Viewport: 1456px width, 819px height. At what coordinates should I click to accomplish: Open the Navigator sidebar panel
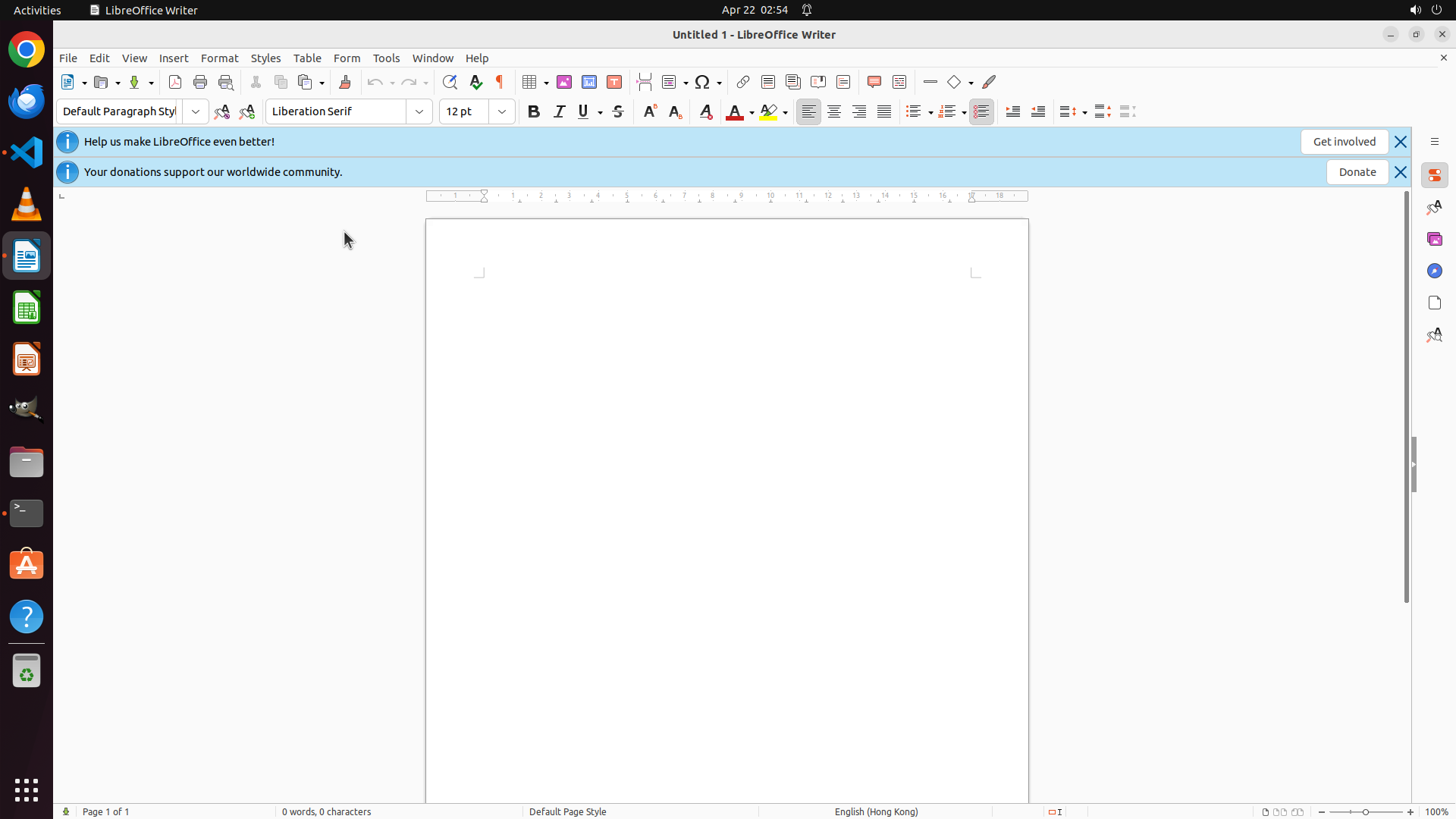click(x=1434, y=271)
